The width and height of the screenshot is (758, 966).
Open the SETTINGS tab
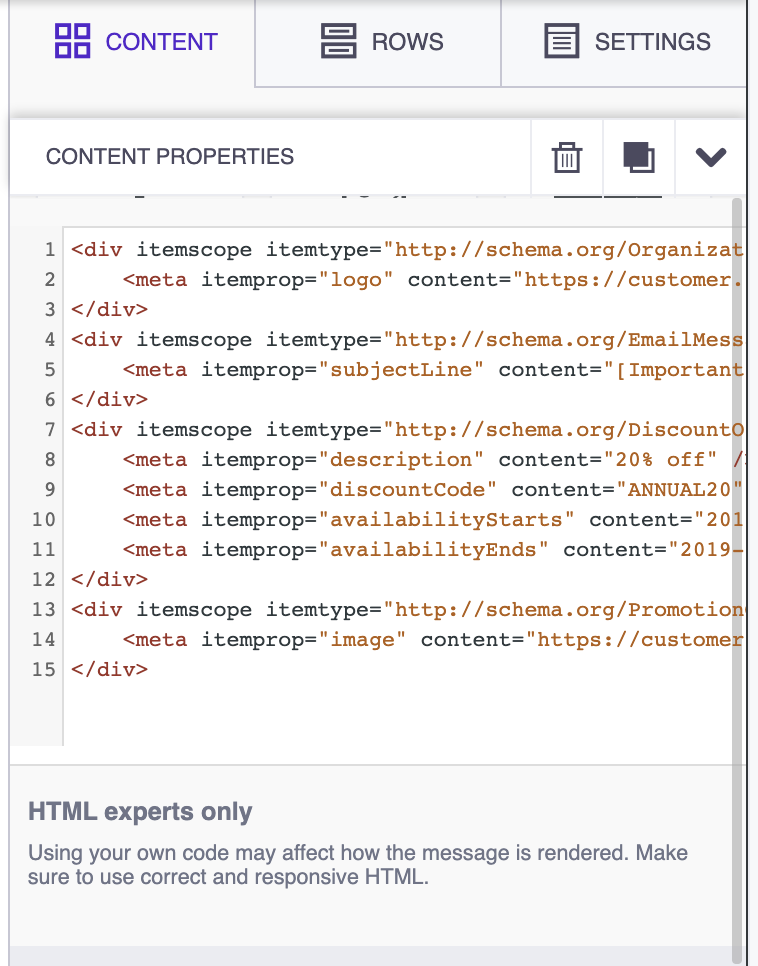652,42
